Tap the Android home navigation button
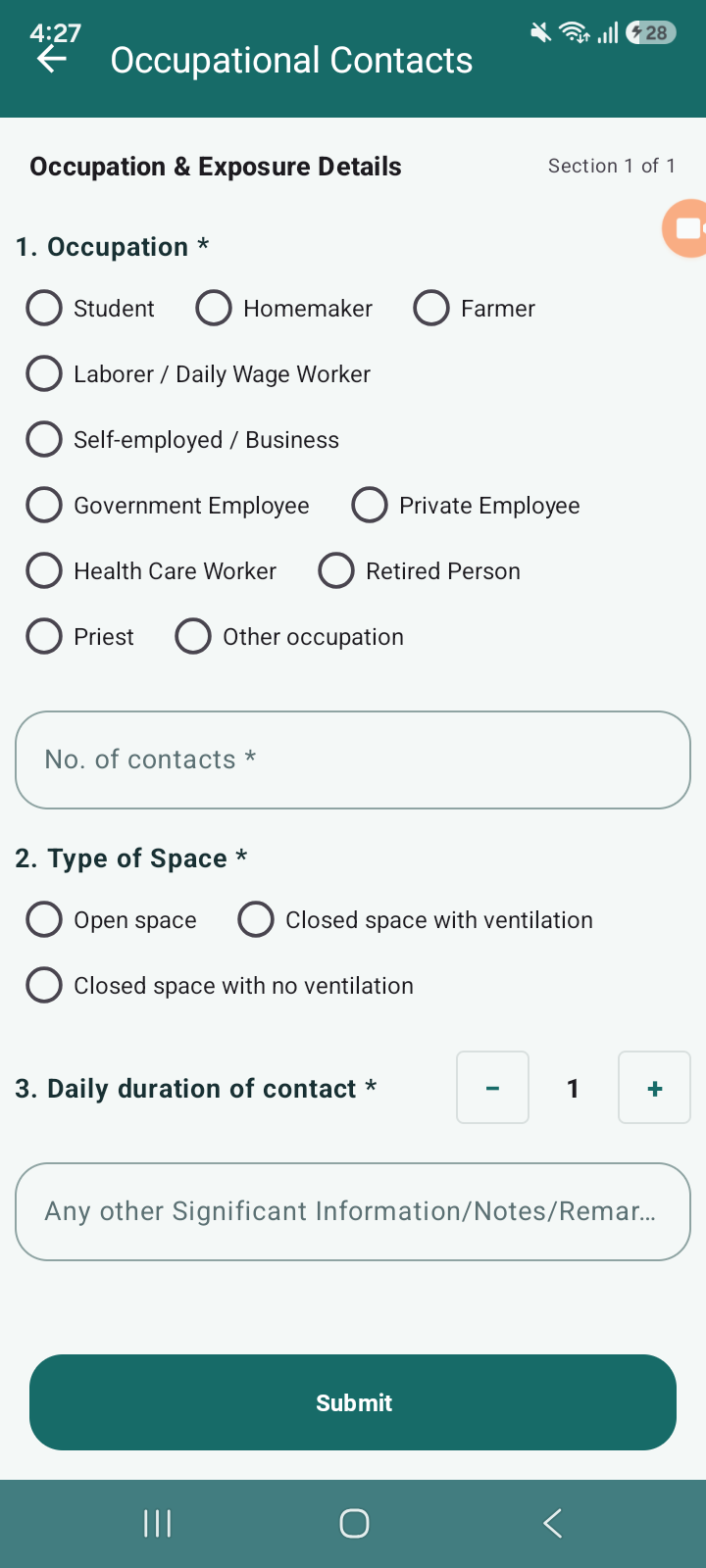706x1568 pixels. pos(354,1523)
